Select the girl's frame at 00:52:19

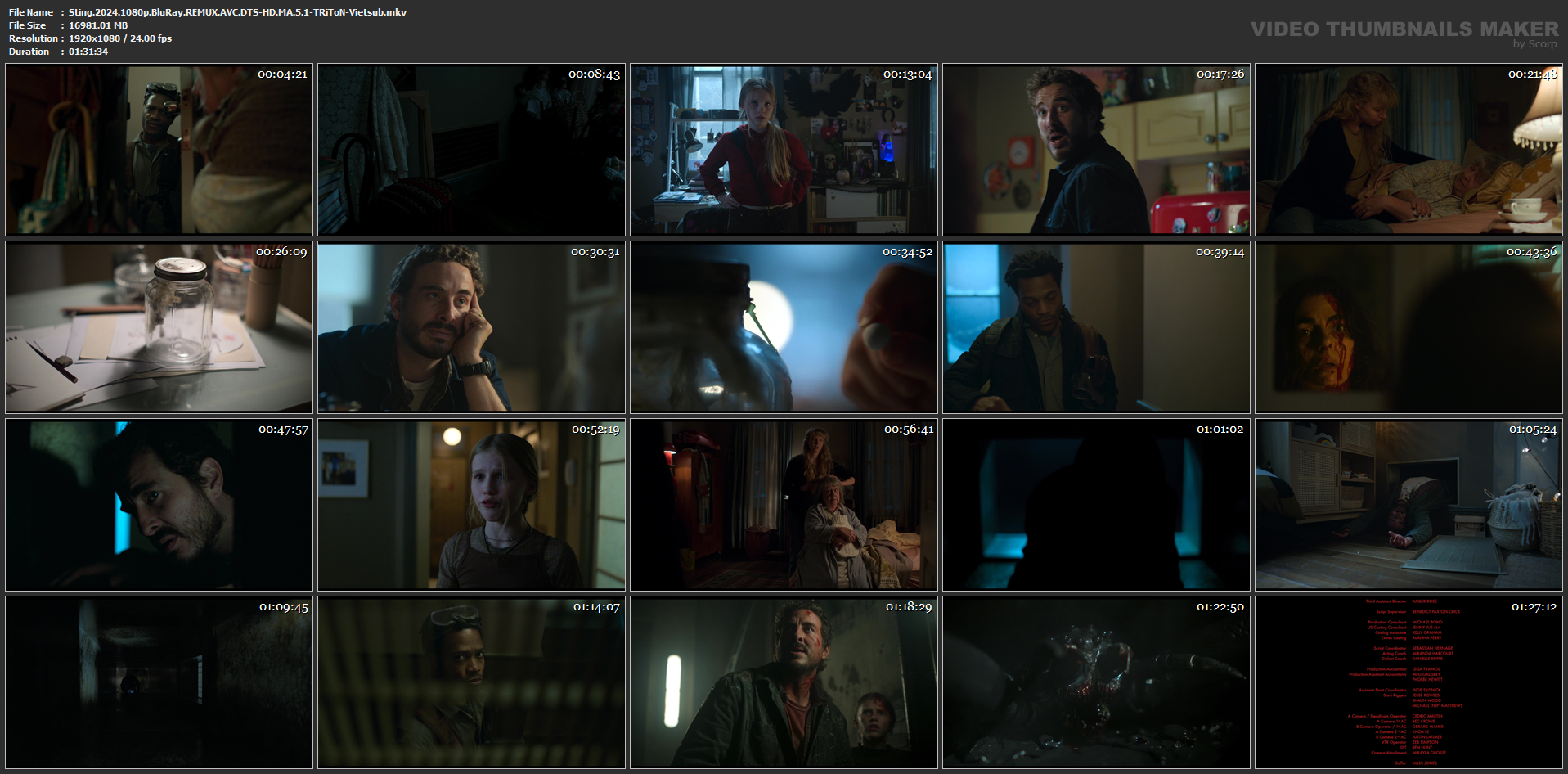[x=471, y=505]
